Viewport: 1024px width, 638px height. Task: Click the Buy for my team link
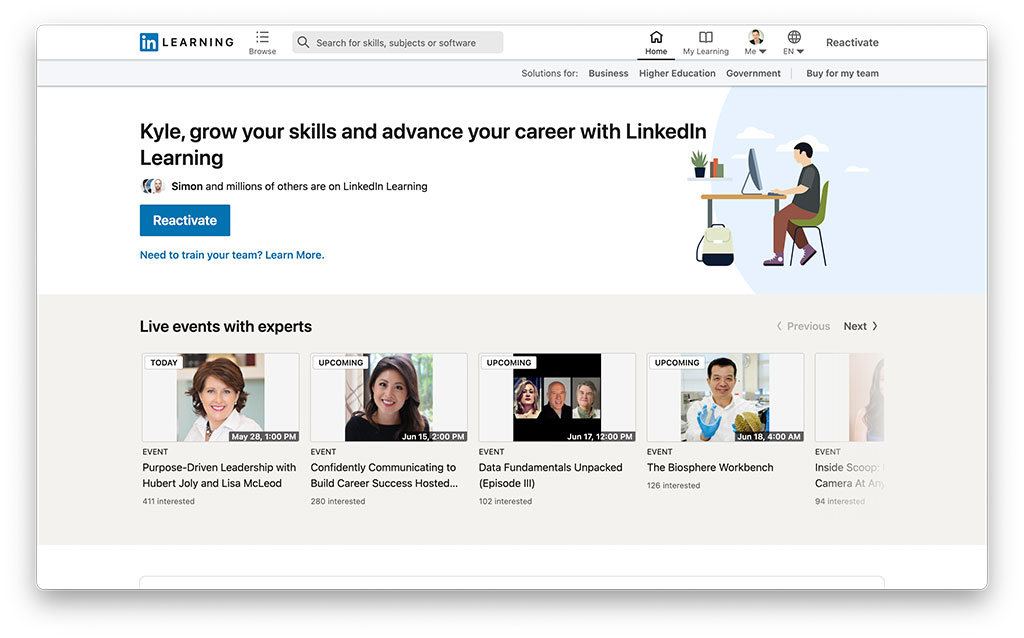pos(842,73)
